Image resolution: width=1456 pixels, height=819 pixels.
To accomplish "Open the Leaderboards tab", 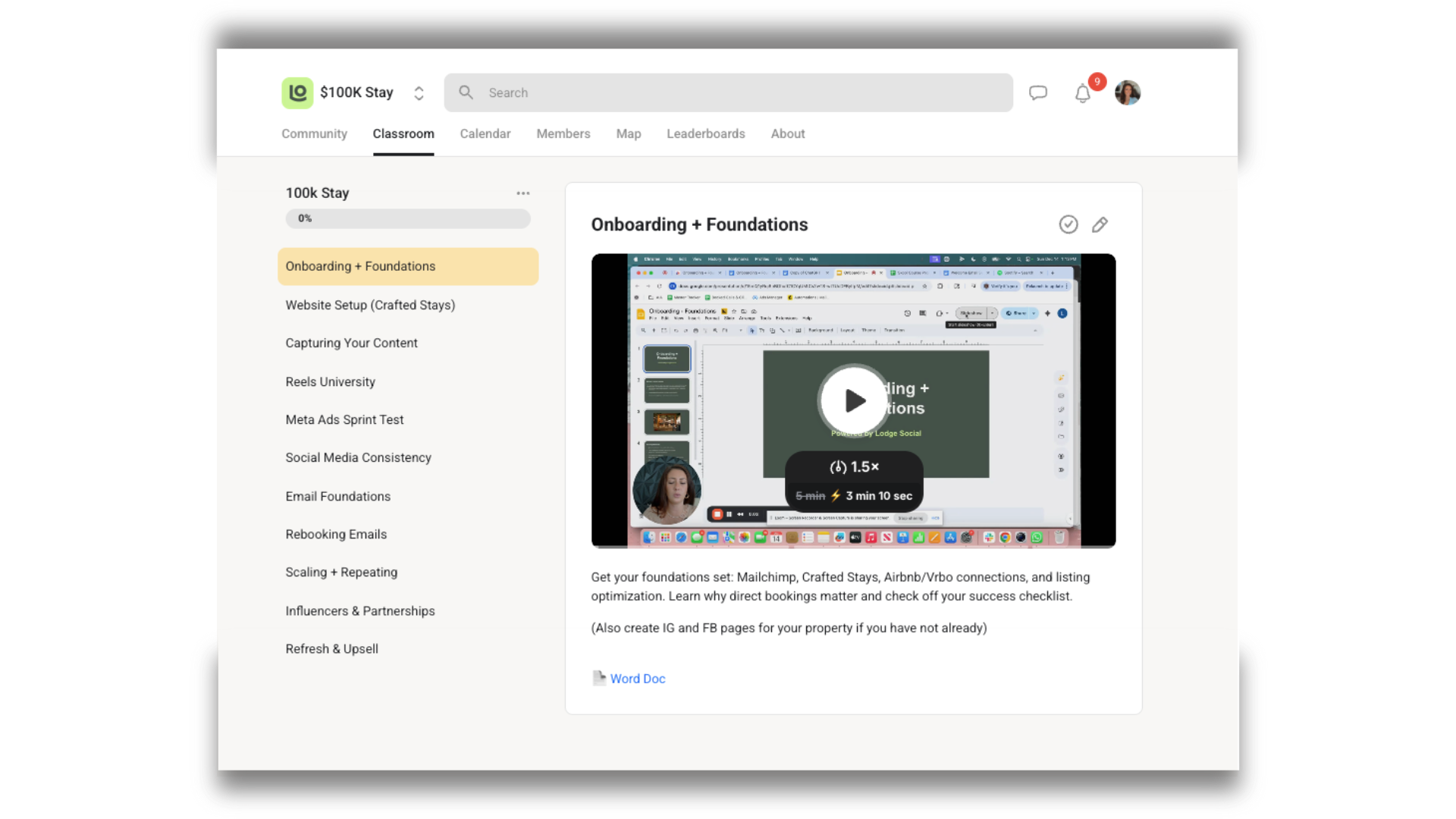I will (705, 133).
